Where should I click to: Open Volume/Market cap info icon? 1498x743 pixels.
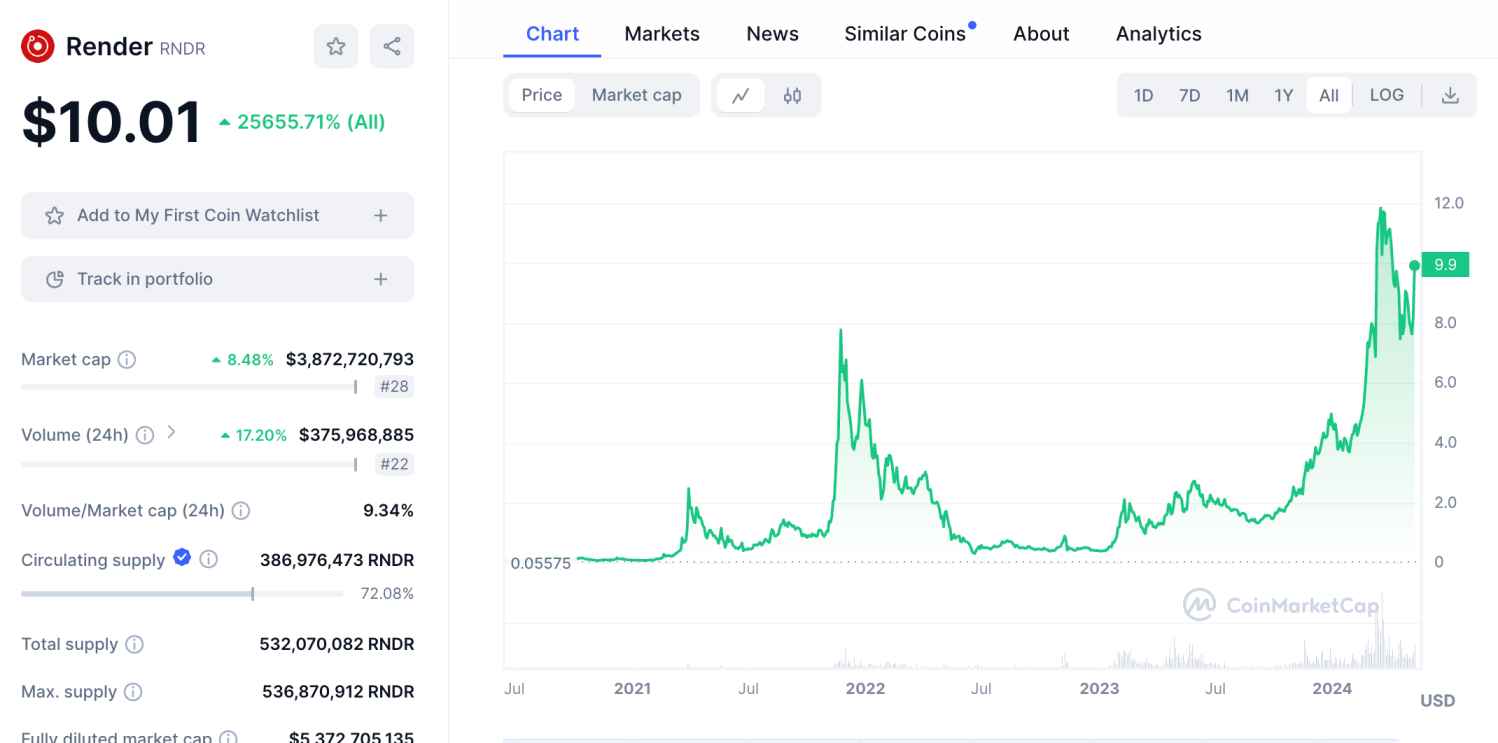[x=241, y=511]
